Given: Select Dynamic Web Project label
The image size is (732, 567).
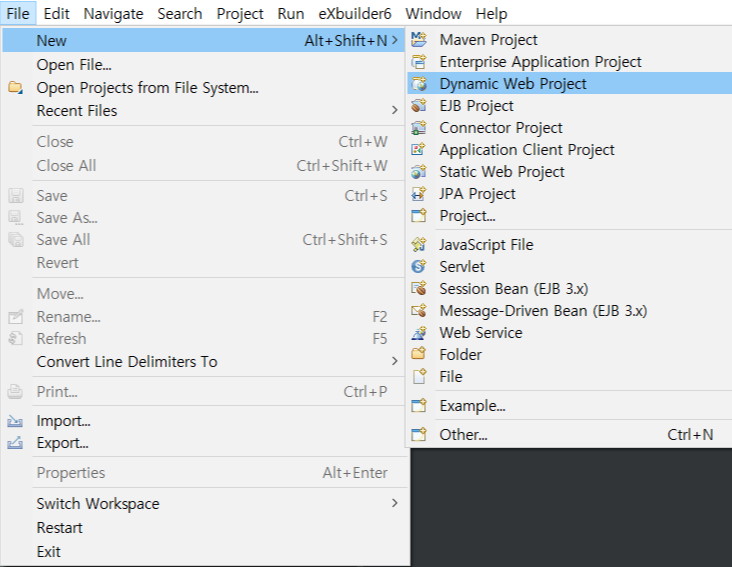Looking at the screenshot, I should tap(513, 84).
